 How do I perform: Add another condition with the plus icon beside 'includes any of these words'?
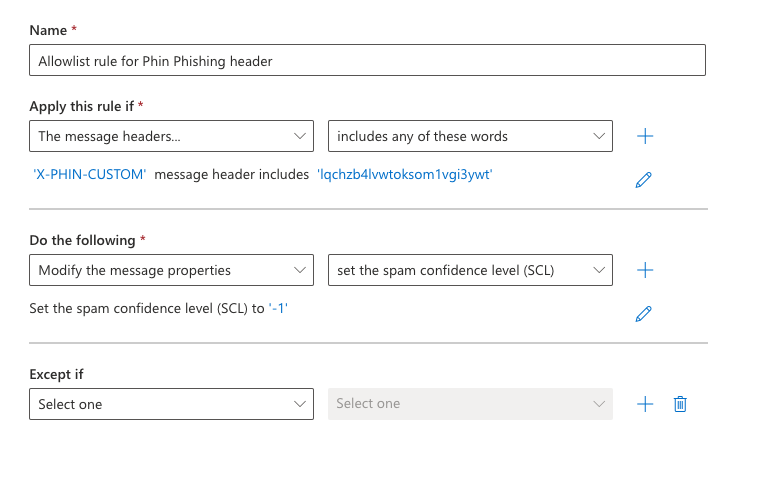(645, 136)
